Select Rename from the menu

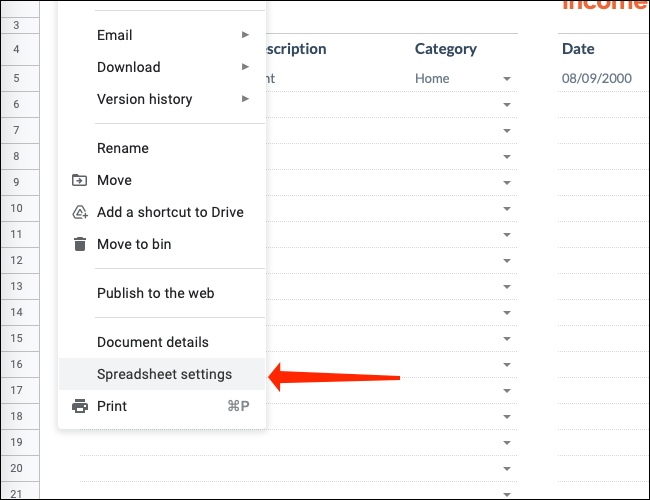123,148
